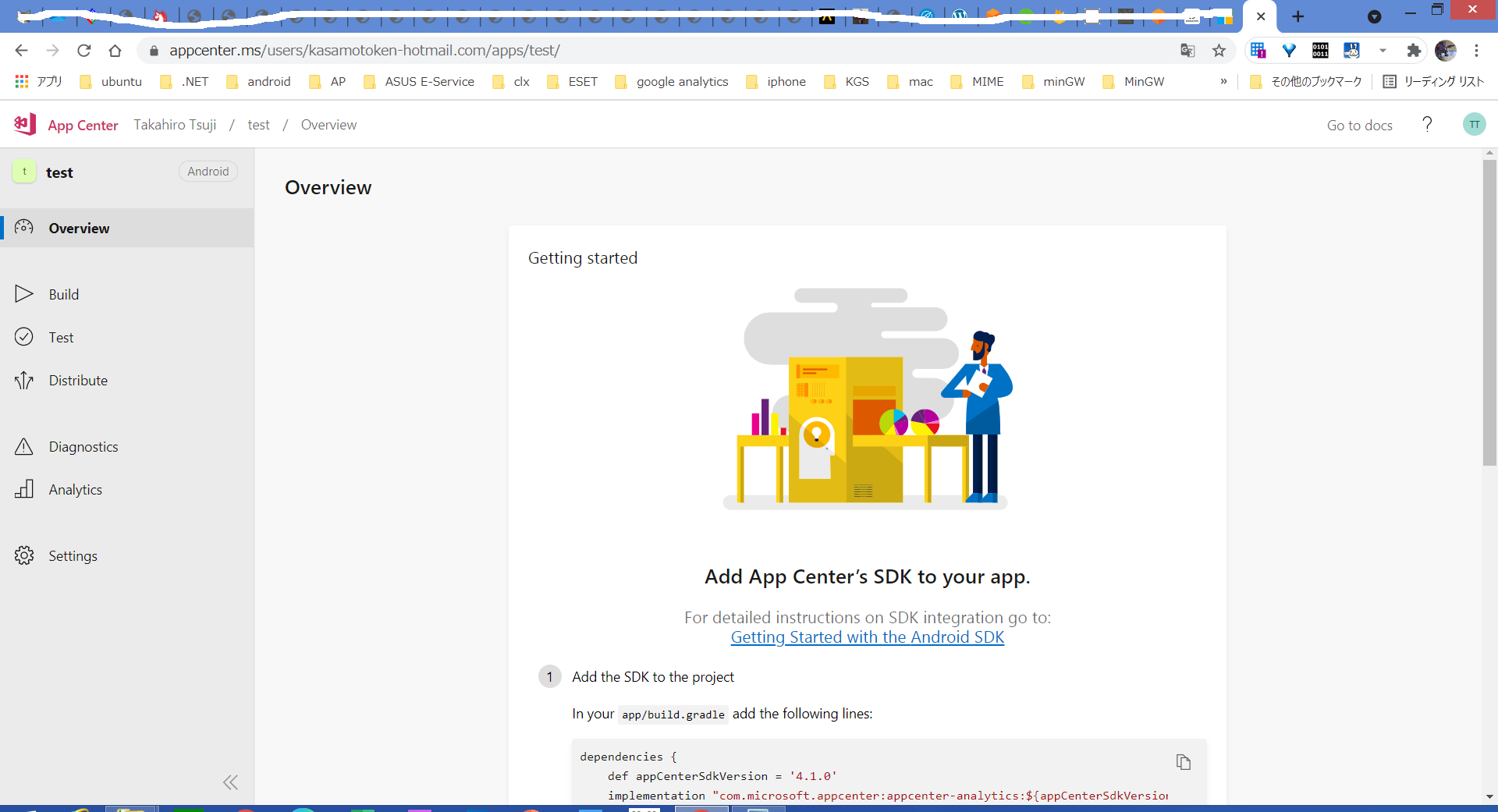
Task: Open a new browser tab
Action: 1298,16
